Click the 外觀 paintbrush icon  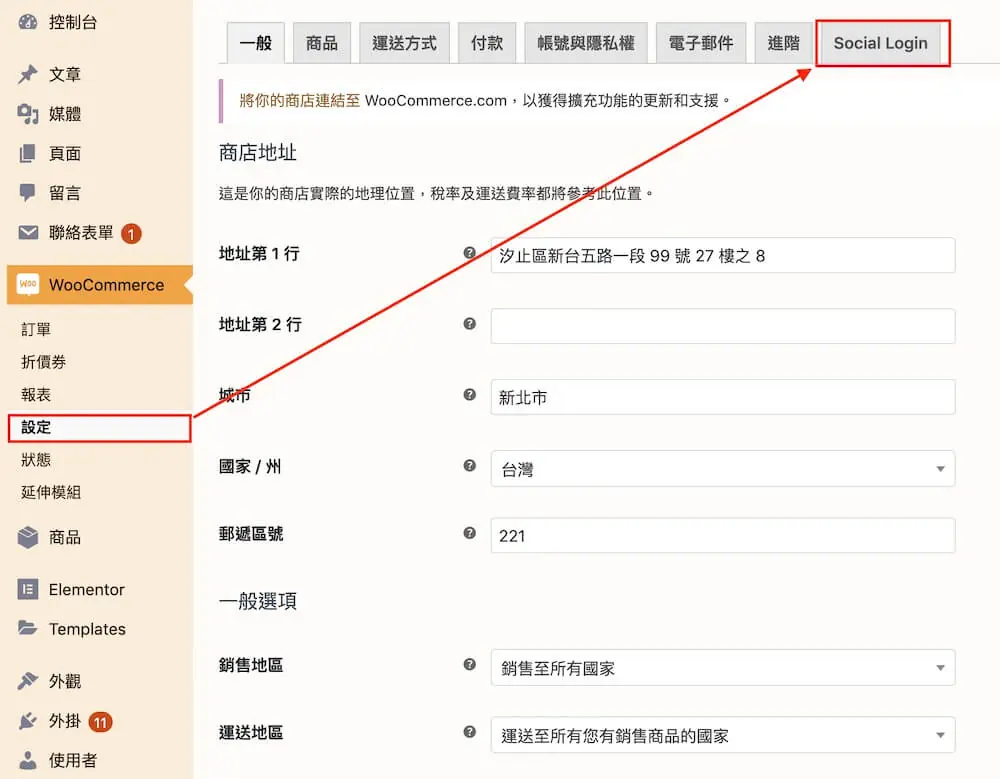tap(28, 681)
